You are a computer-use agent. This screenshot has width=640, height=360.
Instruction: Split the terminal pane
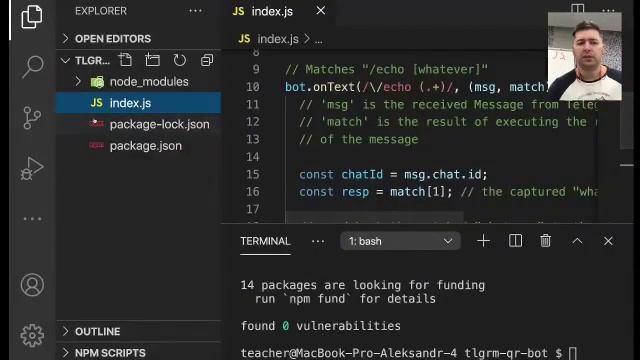tap(515, 241)
